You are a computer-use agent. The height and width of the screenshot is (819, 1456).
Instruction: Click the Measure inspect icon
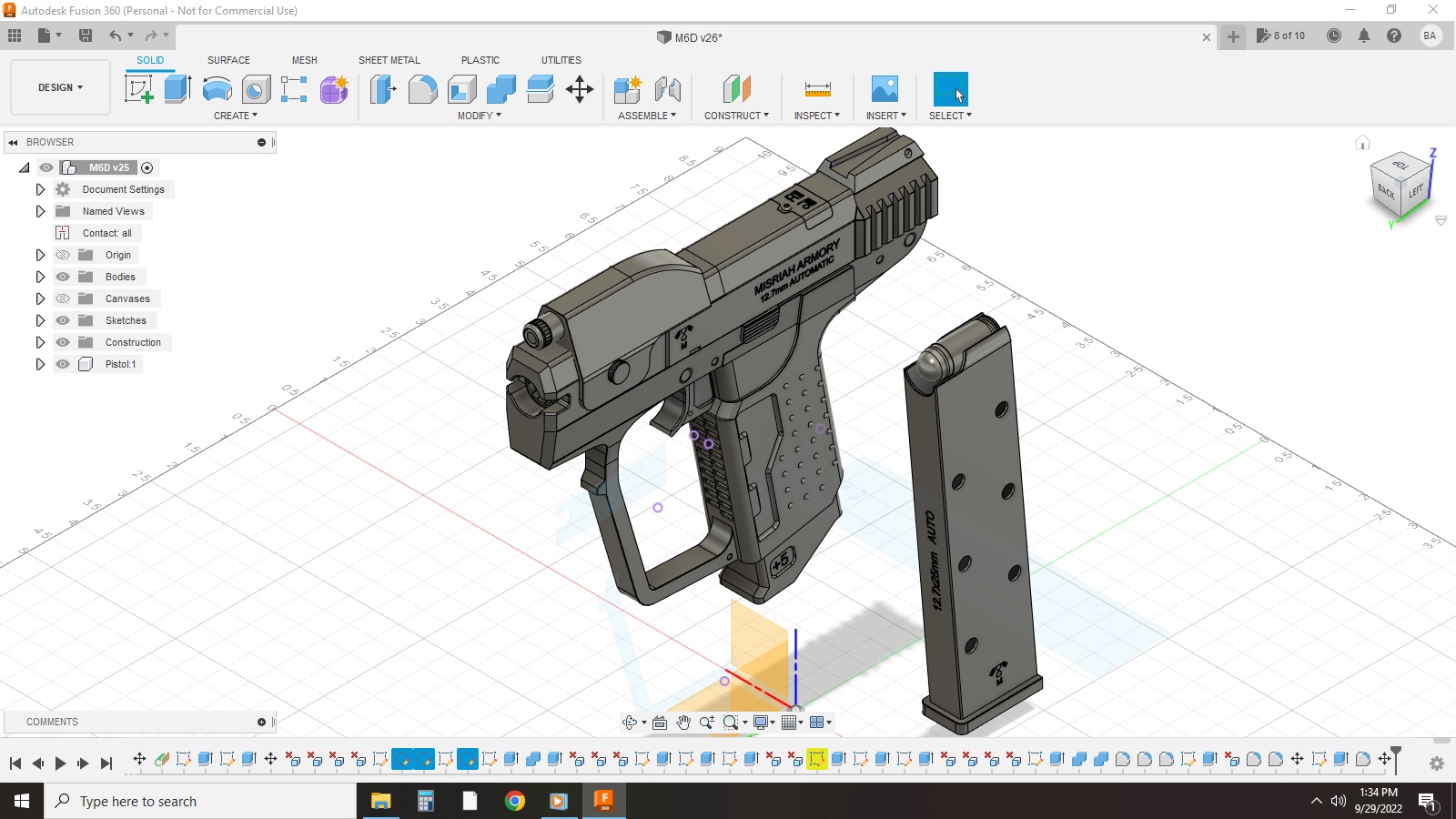tap(817, 89)
